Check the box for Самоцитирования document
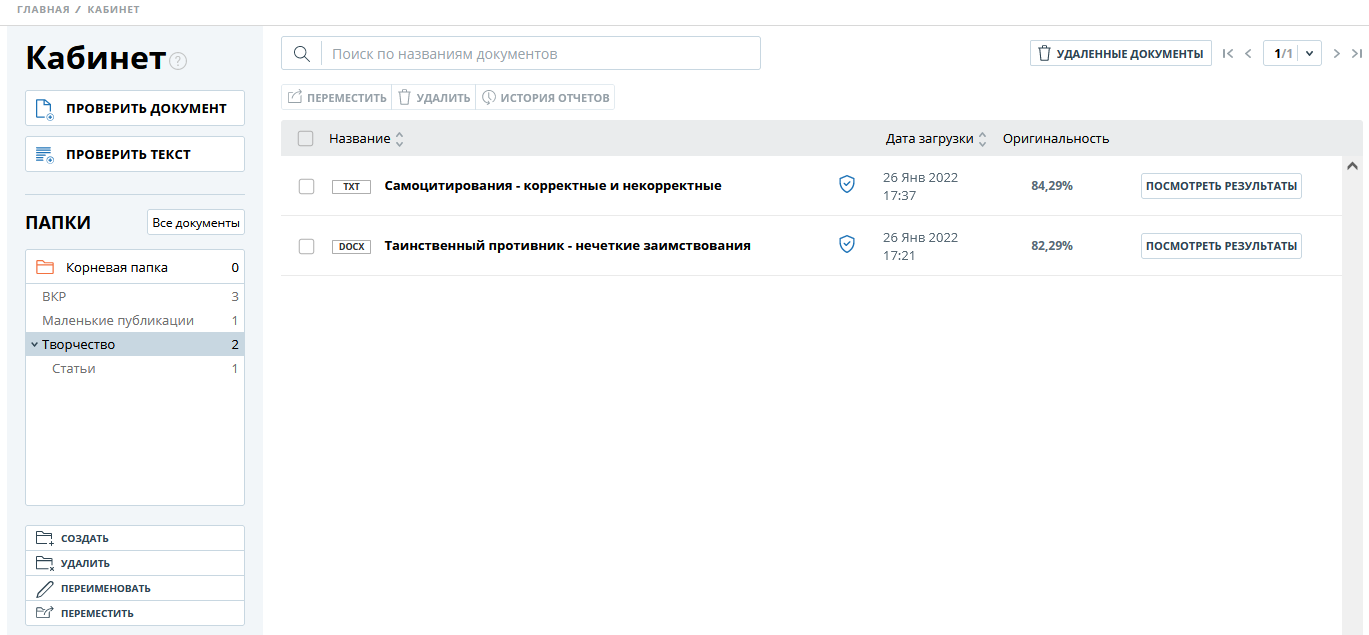Screen dimensions: 1369x635 pos(307,186)
